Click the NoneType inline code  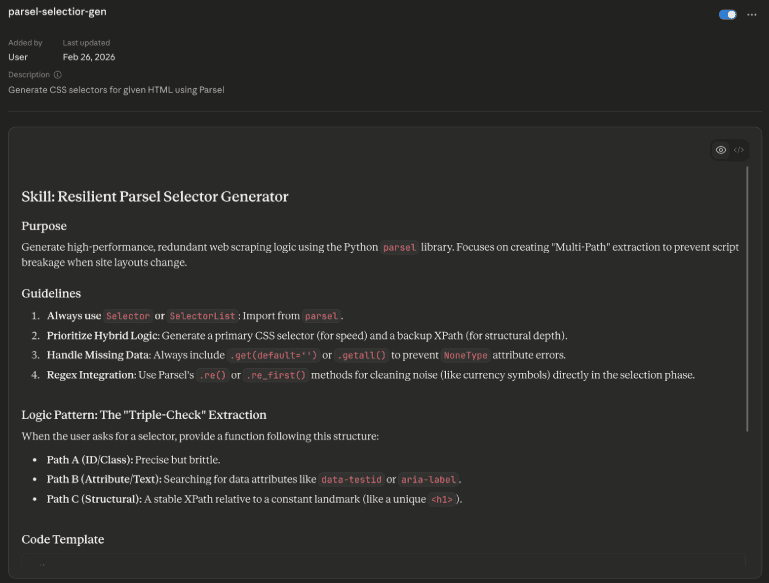point(468,355)
